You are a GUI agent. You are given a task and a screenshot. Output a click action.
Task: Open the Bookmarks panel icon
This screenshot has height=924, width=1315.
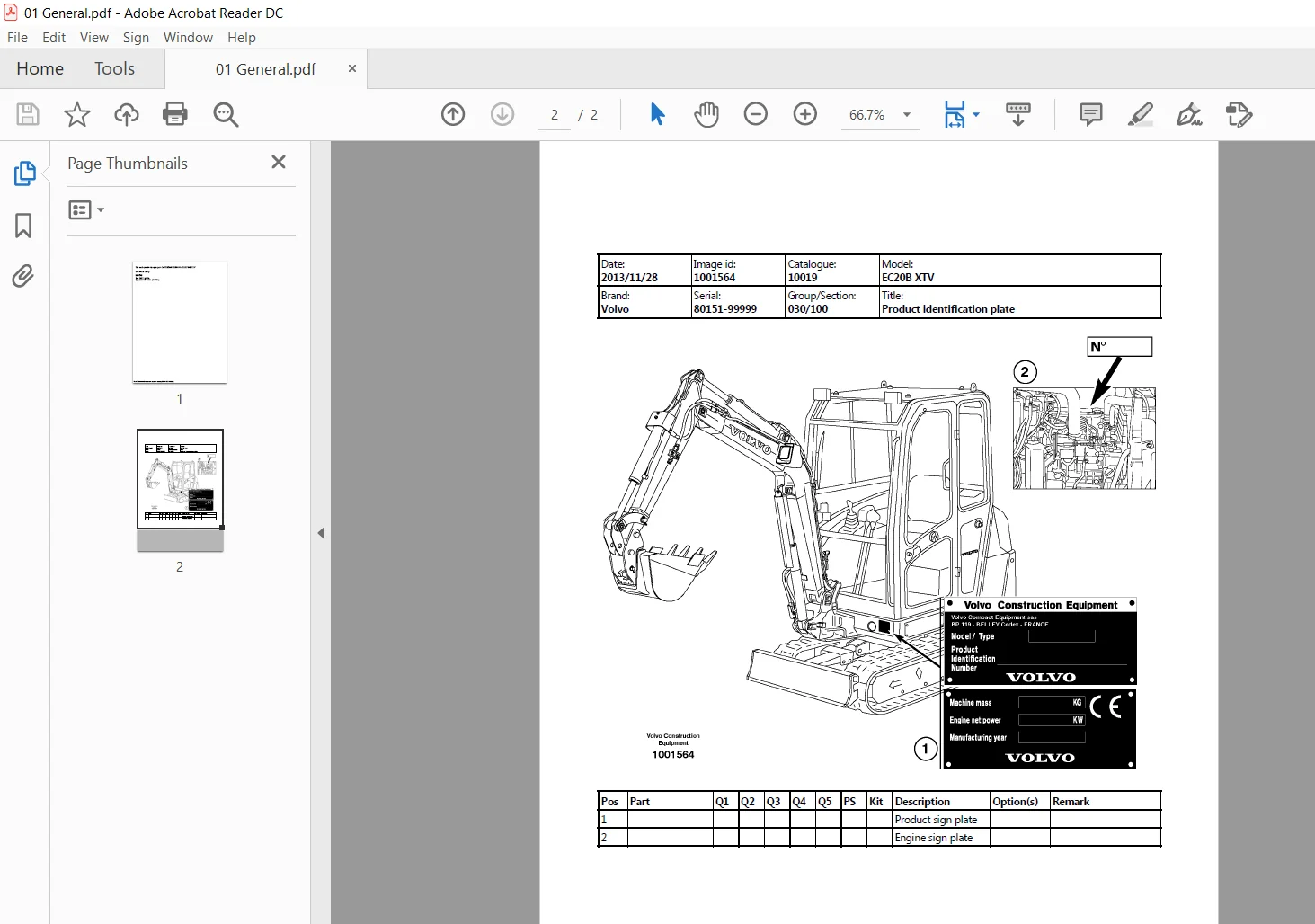(23, 225)
